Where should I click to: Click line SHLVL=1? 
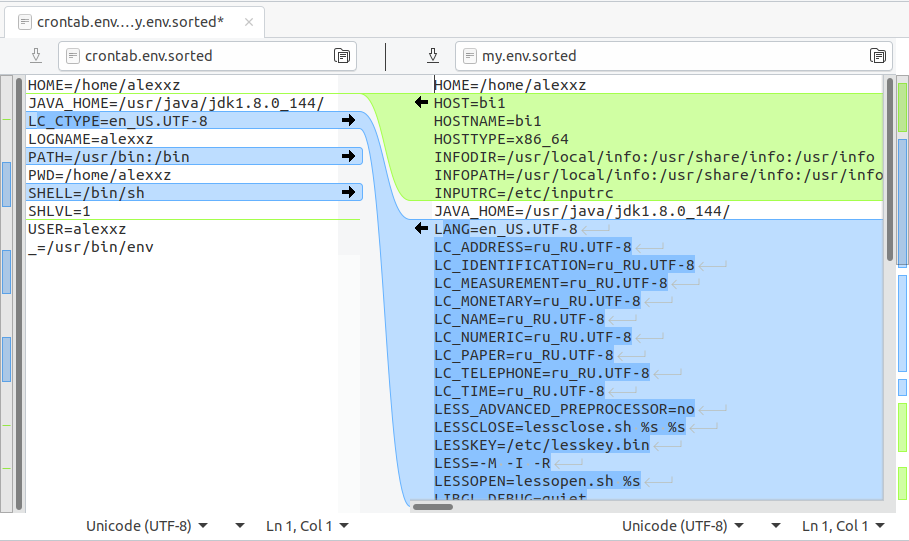point(59,210)
